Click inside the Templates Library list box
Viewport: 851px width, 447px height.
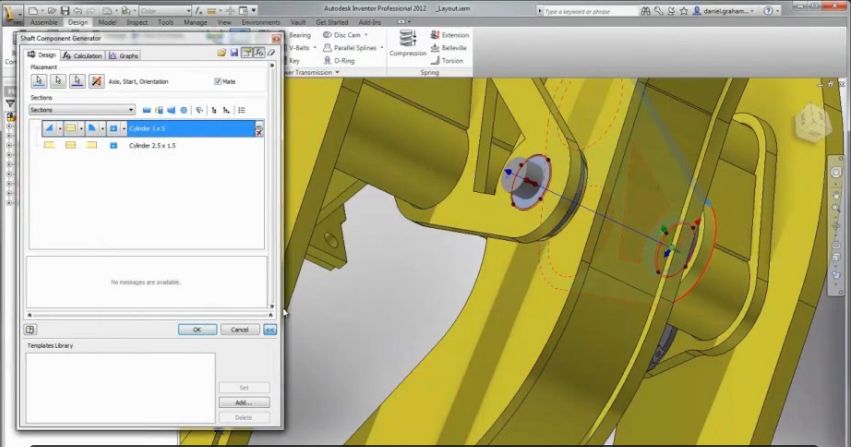click(x=120, y=388)
